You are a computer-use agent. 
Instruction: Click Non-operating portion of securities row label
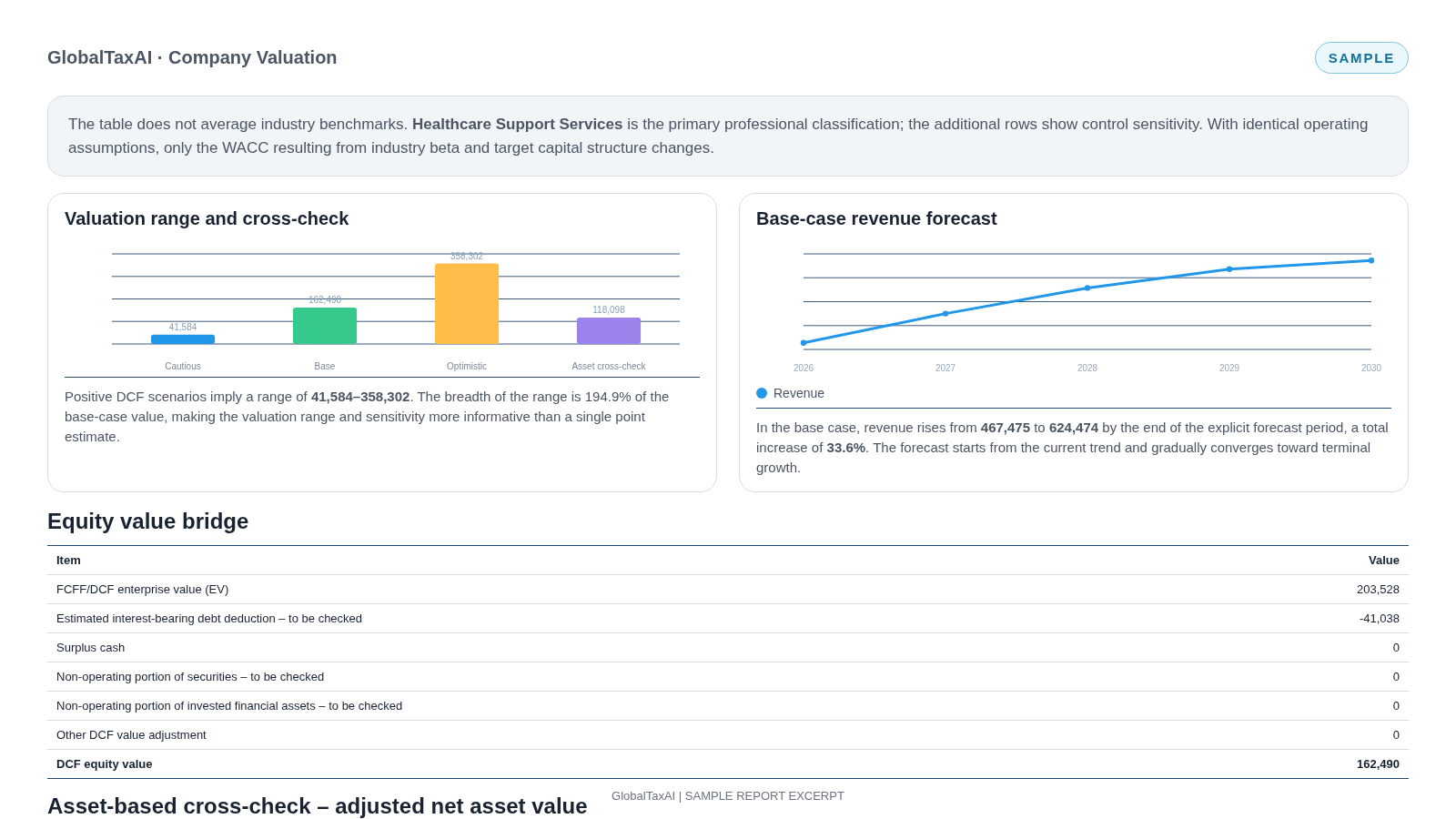click(x=190, y=677)
